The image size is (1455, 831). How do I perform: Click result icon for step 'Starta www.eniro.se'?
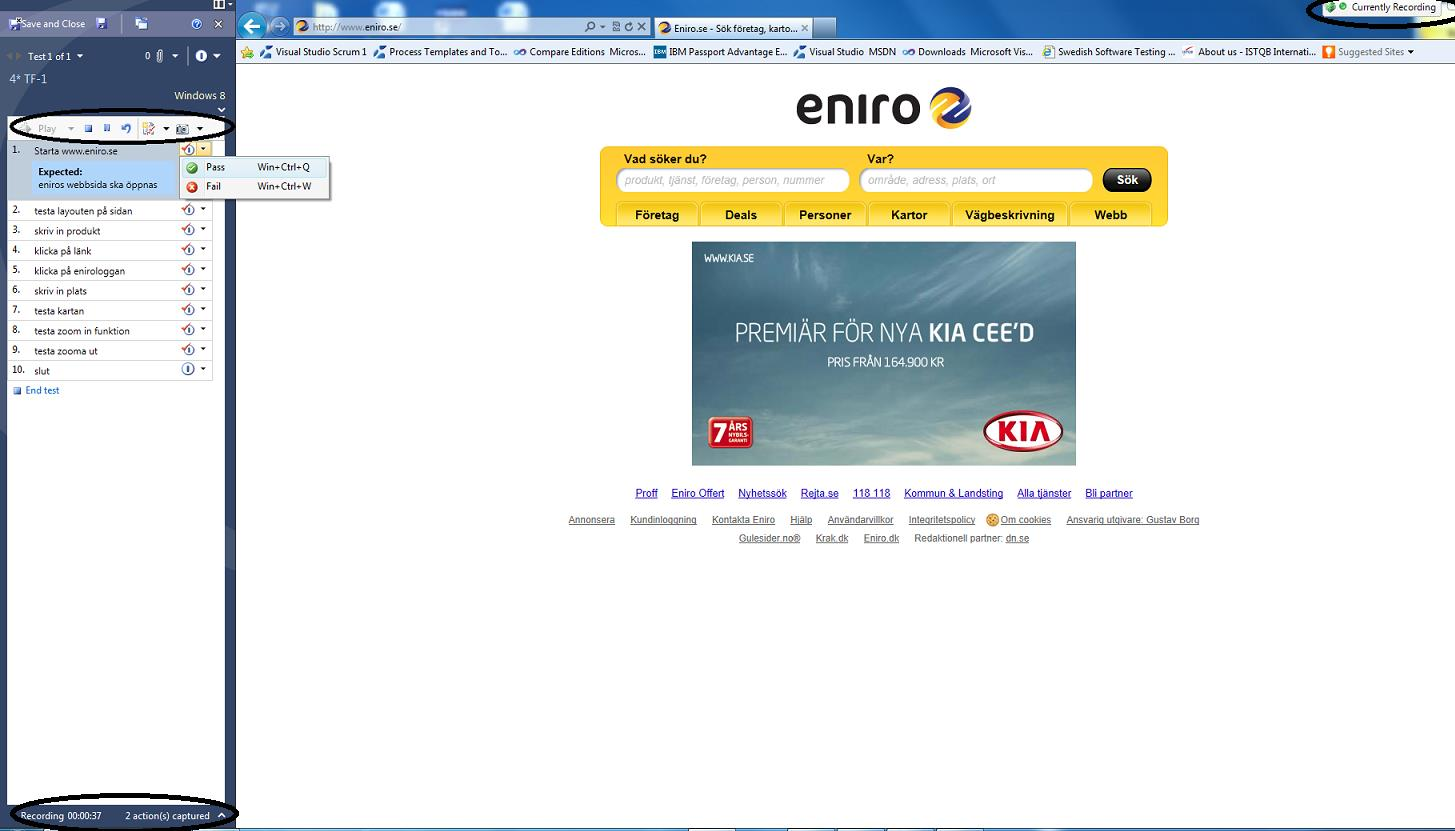(x=188, y=150)
